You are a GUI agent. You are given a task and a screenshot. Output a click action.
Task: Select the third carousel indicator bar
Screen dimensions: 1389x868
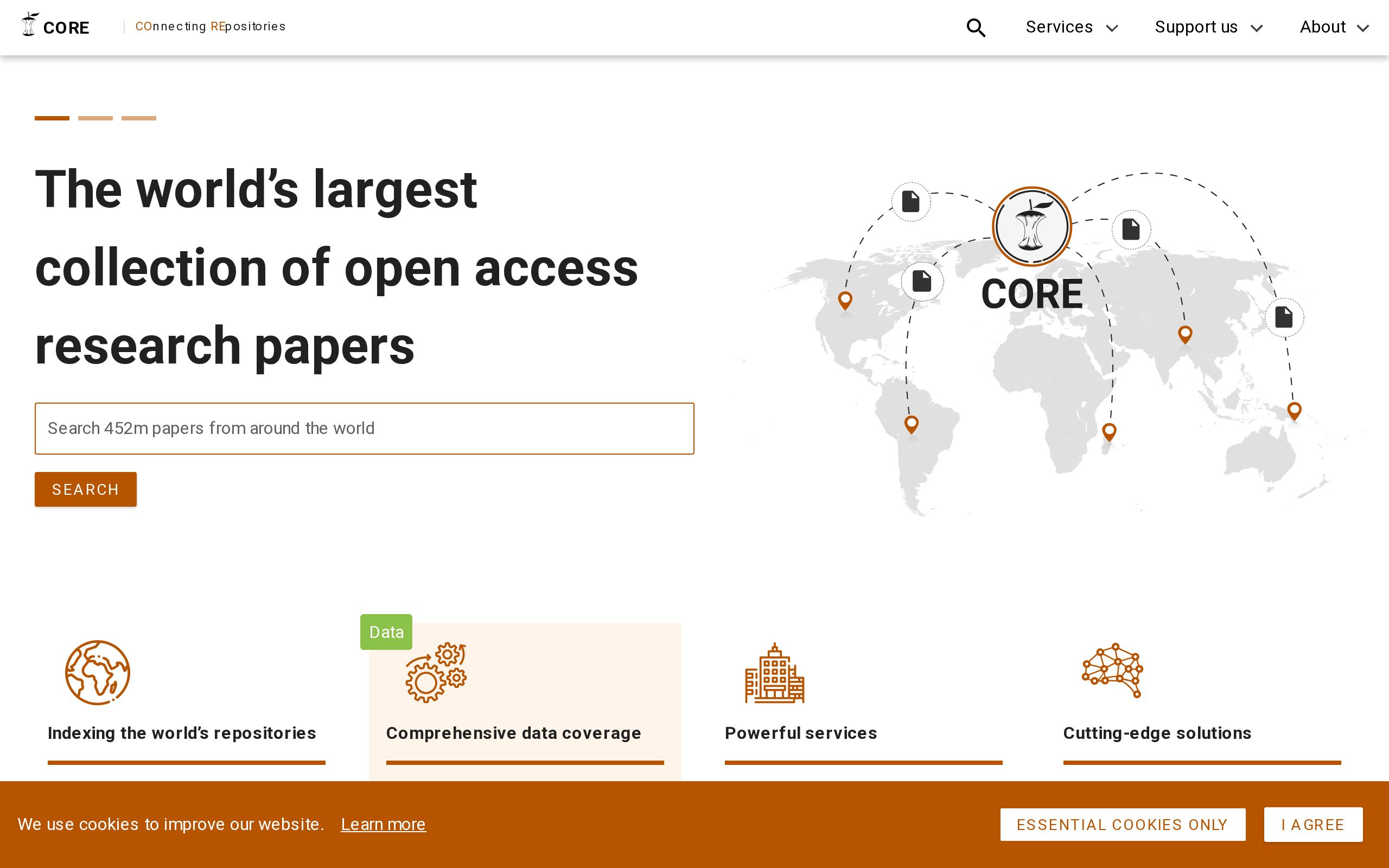[139, 118]
